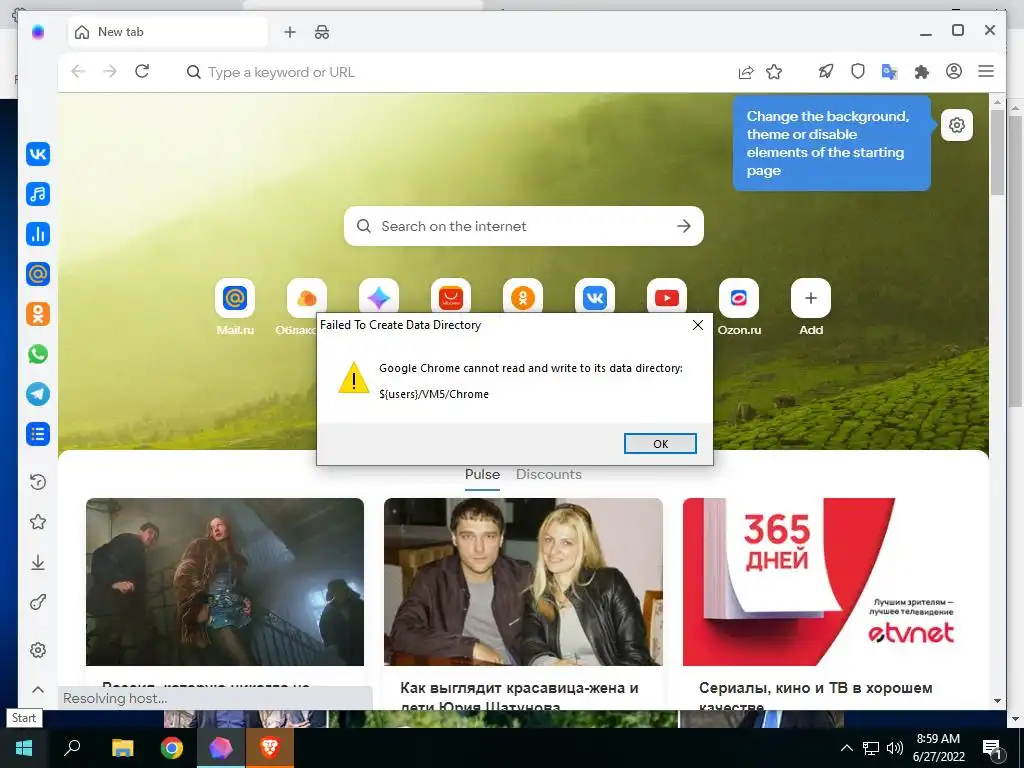Open the AliExpress quick-link tile
This screenshot has width=1024, height=768.
[451, 296]
